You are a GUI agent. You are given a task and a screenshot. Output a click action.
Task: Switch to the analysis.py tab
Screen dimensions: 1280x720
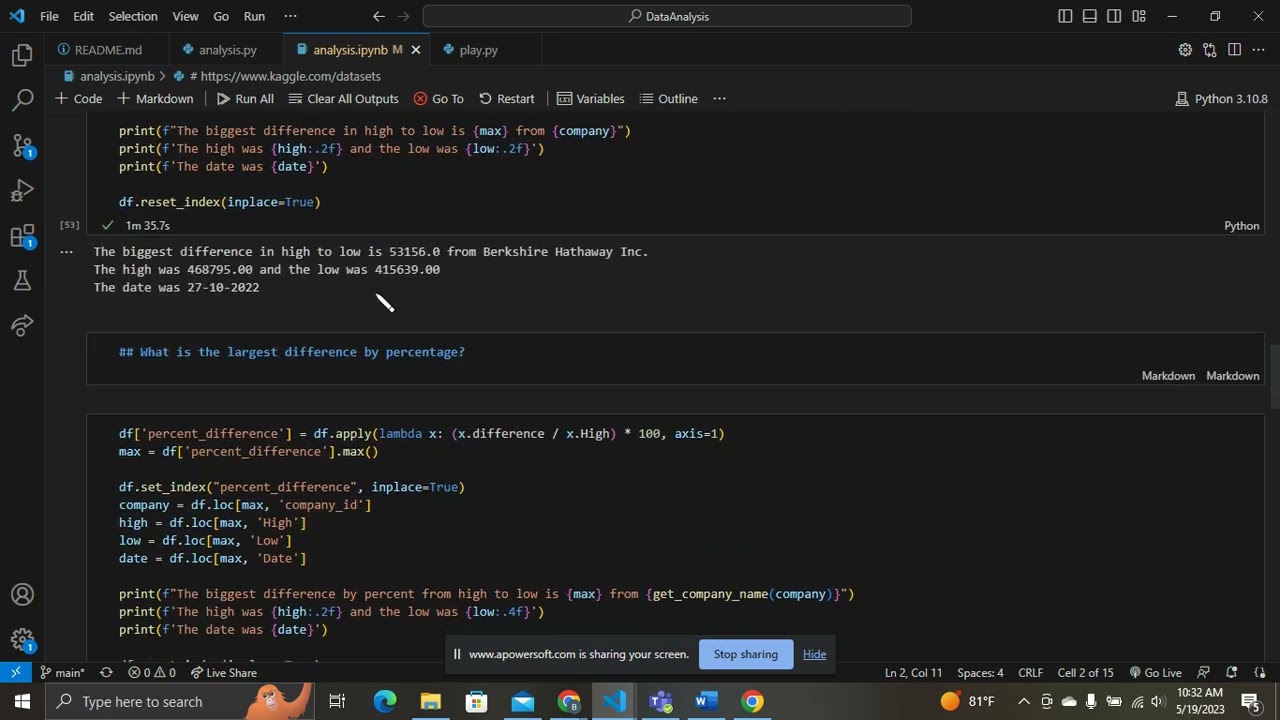227,49
